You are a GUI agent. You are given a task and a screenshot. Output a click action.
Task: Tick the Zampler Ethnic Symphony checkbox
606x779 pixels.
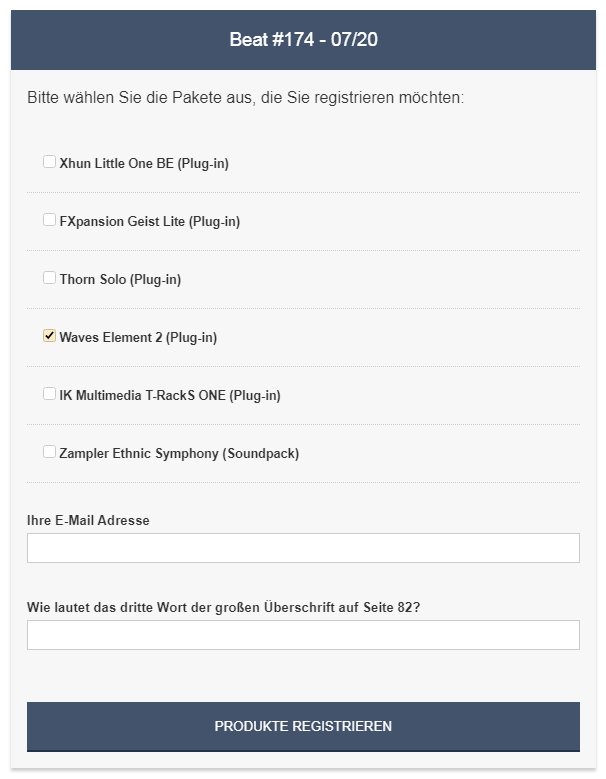pyautogui.click(x=49, y=452)
